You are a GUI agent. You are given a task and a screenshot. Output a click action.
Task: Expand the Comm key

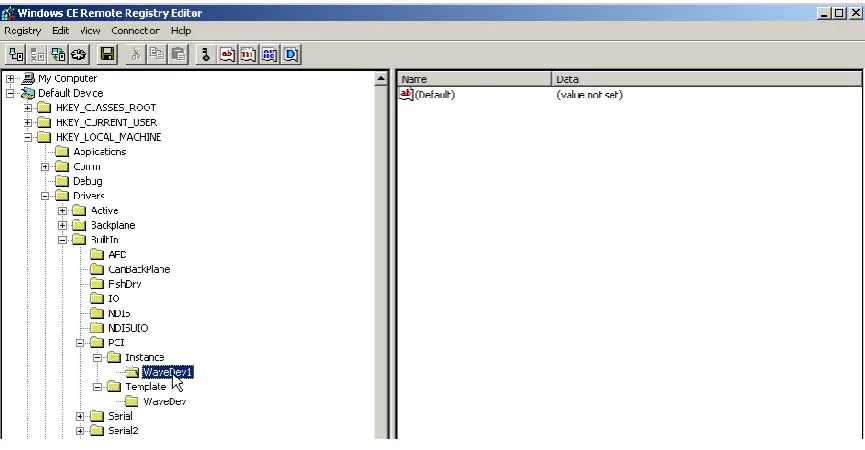(x=45, y=167)
